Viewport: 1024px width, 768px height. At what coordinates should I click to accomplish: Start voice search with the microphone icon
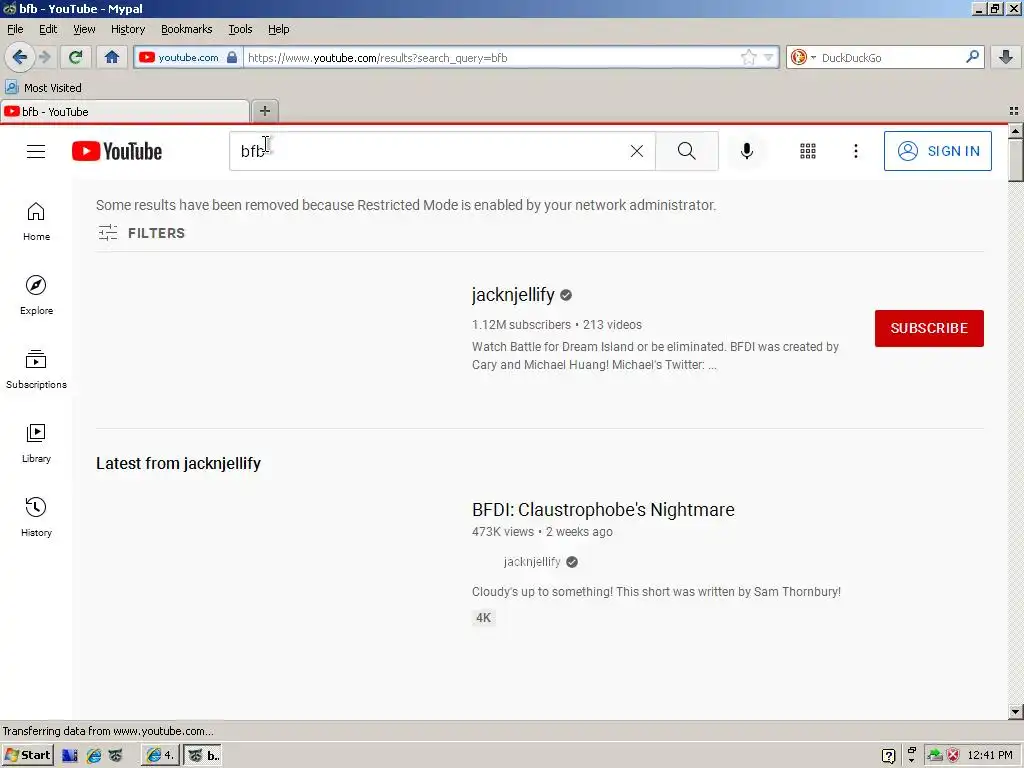(746, 151)
